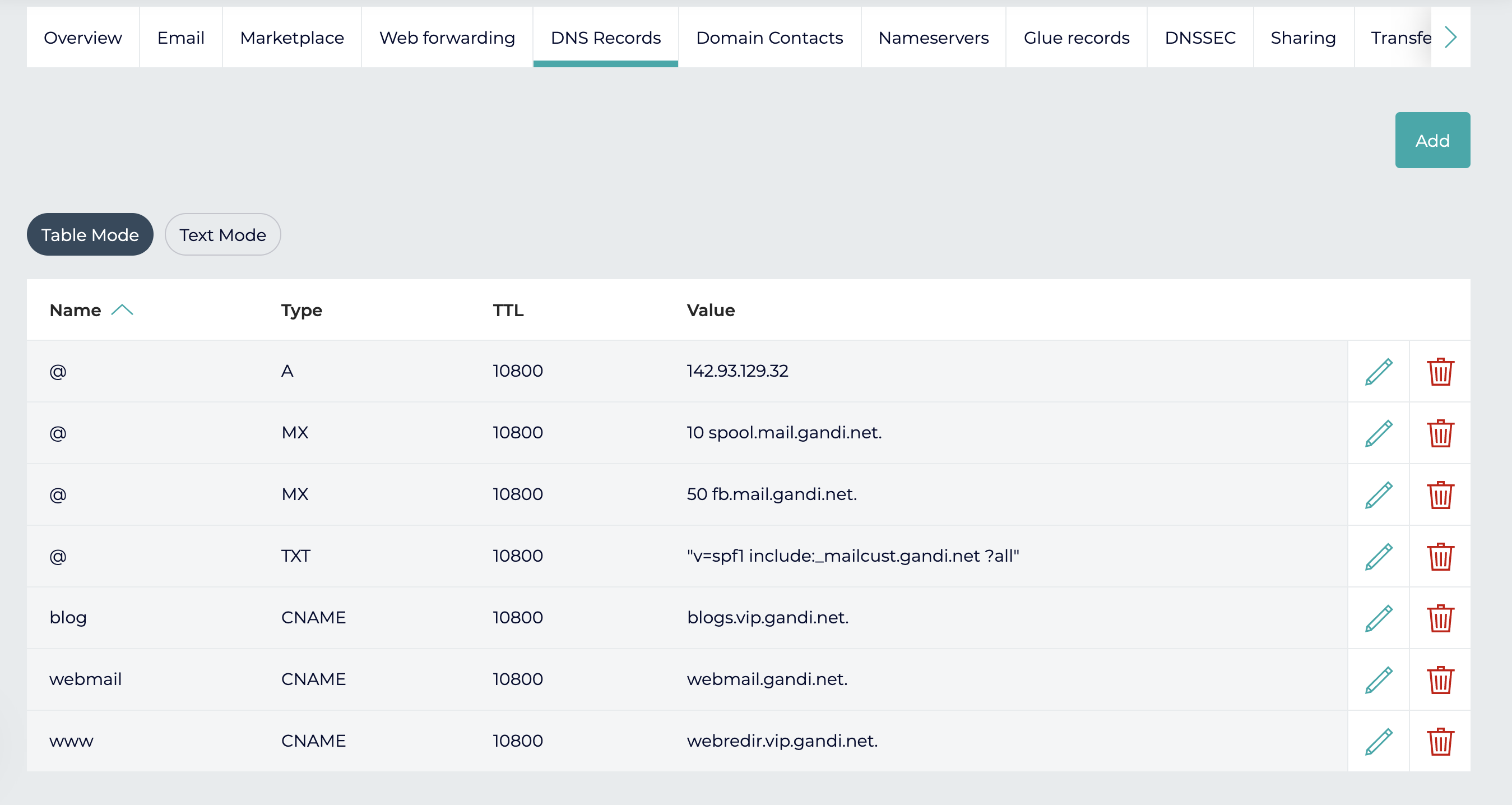Open the Glue records tab

click(x=1077, y=37)
